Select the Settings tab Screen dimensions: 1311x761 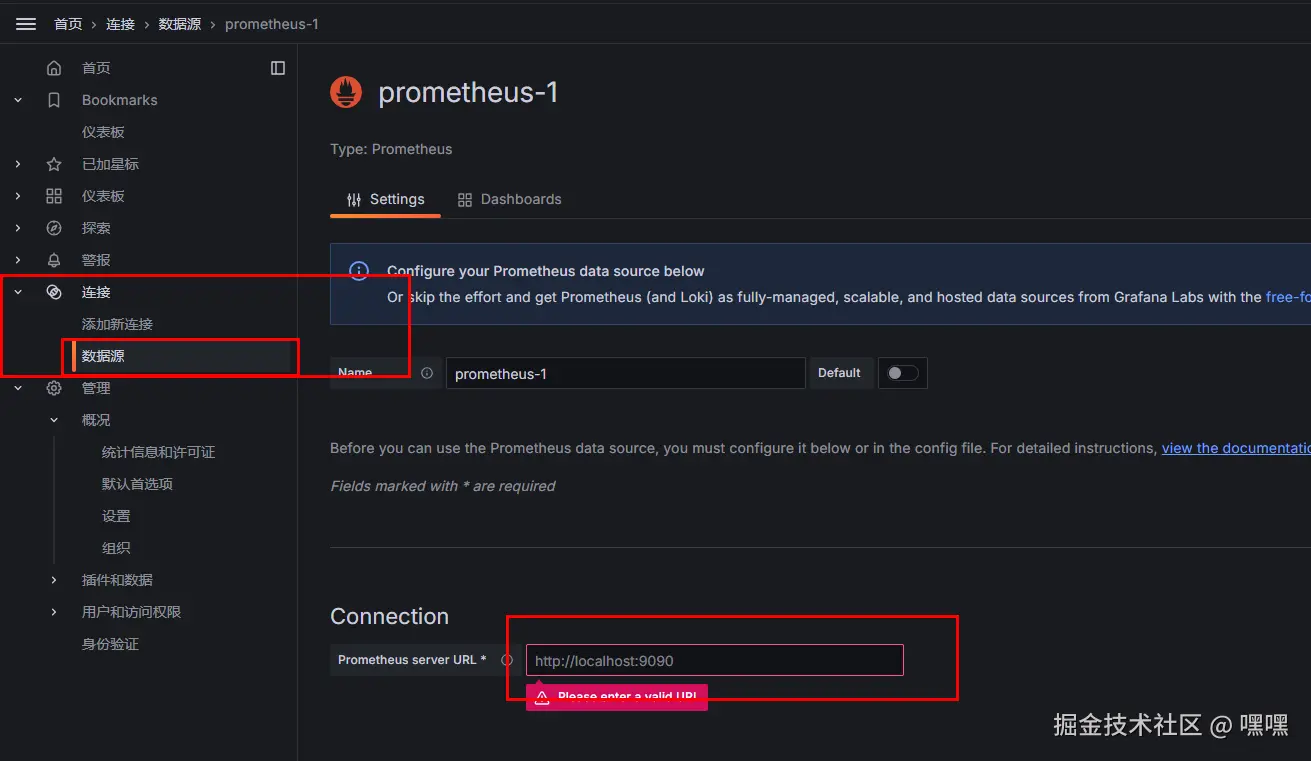(385, 199)
